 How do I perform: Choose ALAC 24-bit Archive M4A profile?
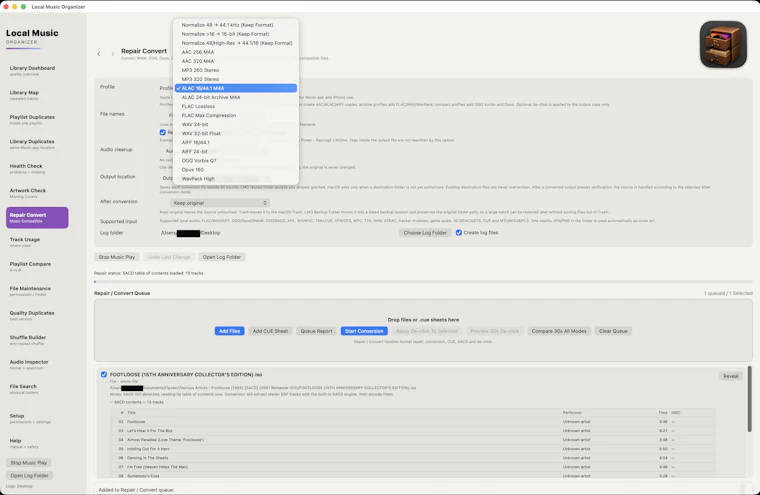click(x=236, y=97)
